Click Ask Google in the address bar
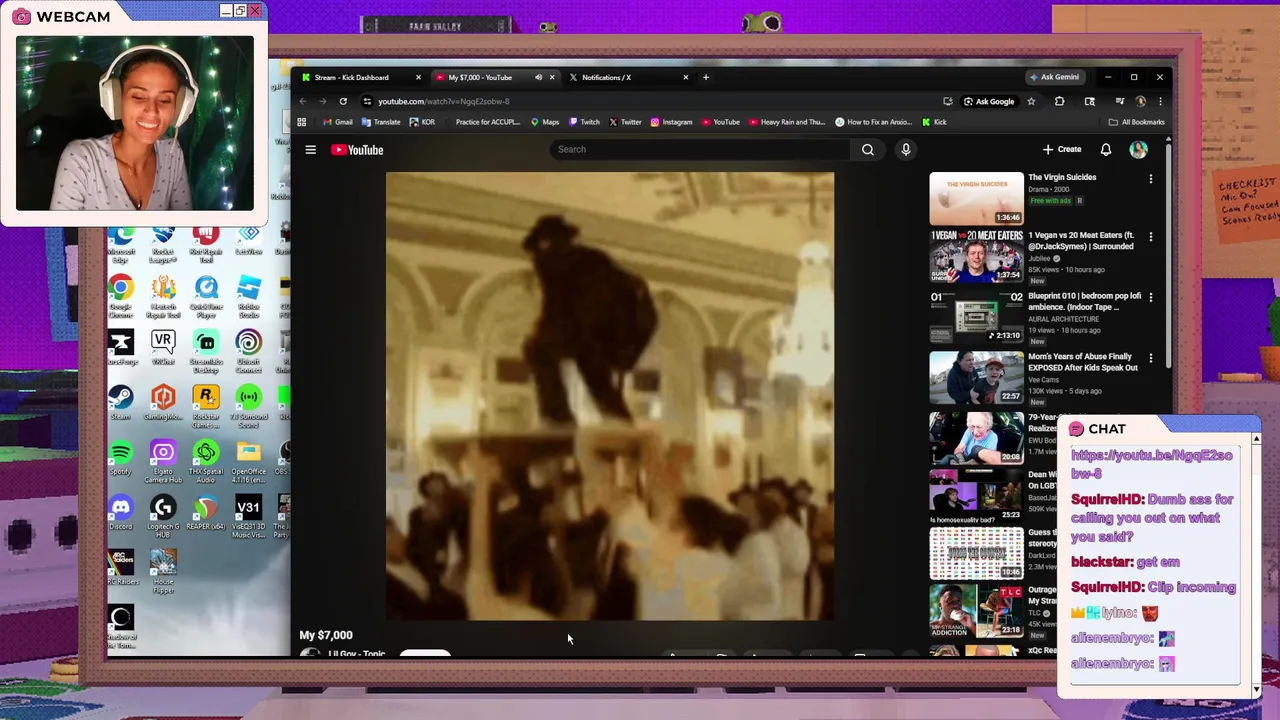The image size is (1280, 720). pos(989,101)
